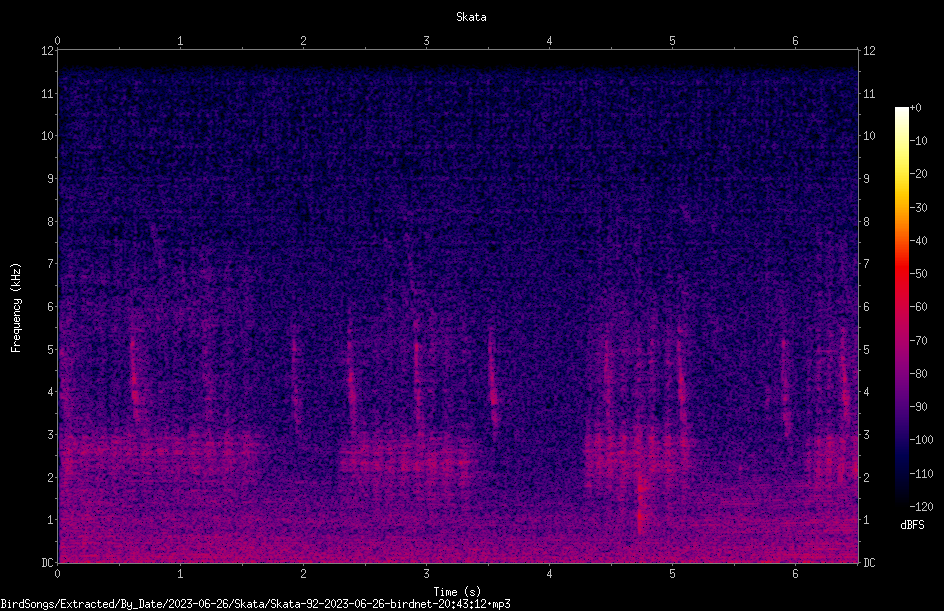Click 'DC' on the right frequency axis
The image size is (944, 611).
pyautogui.click(x=869, y=563)
